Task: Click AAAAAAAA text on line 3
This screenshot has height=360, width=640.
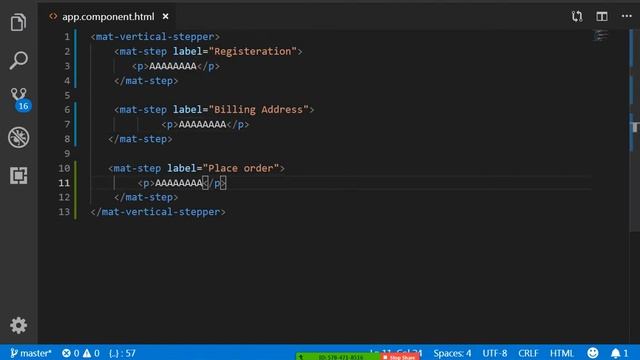Action: (173, 66)
